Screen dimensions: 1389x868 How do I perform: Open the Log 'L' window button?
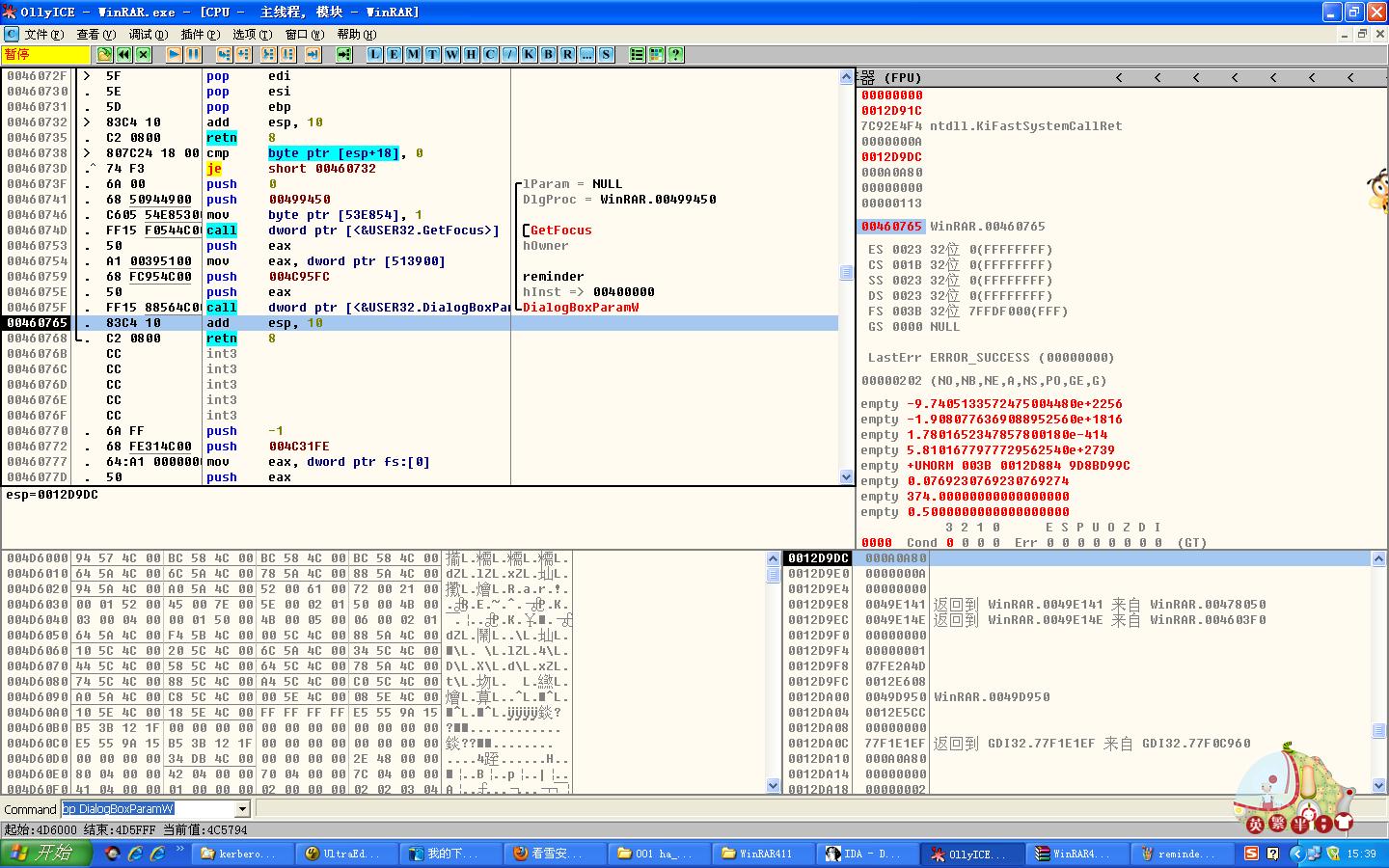click(374, 55)
